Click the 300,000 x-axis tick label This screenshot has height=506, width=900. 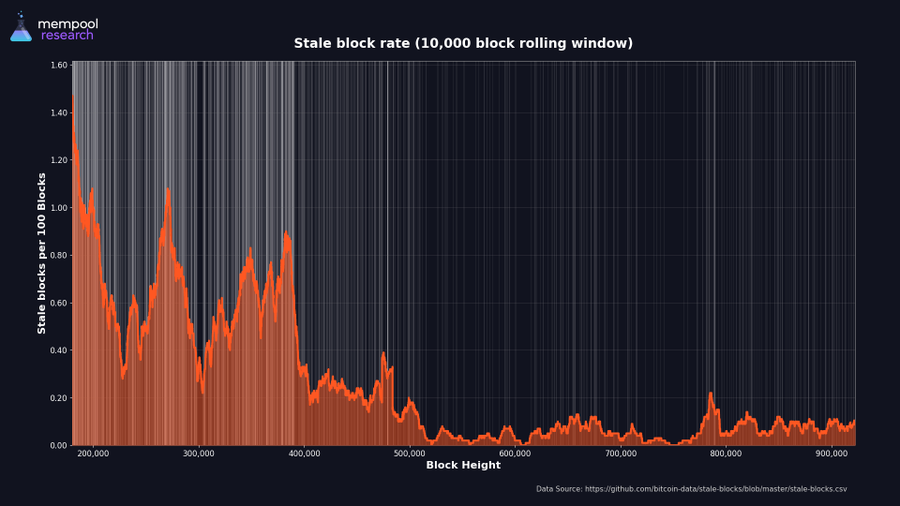199,453
